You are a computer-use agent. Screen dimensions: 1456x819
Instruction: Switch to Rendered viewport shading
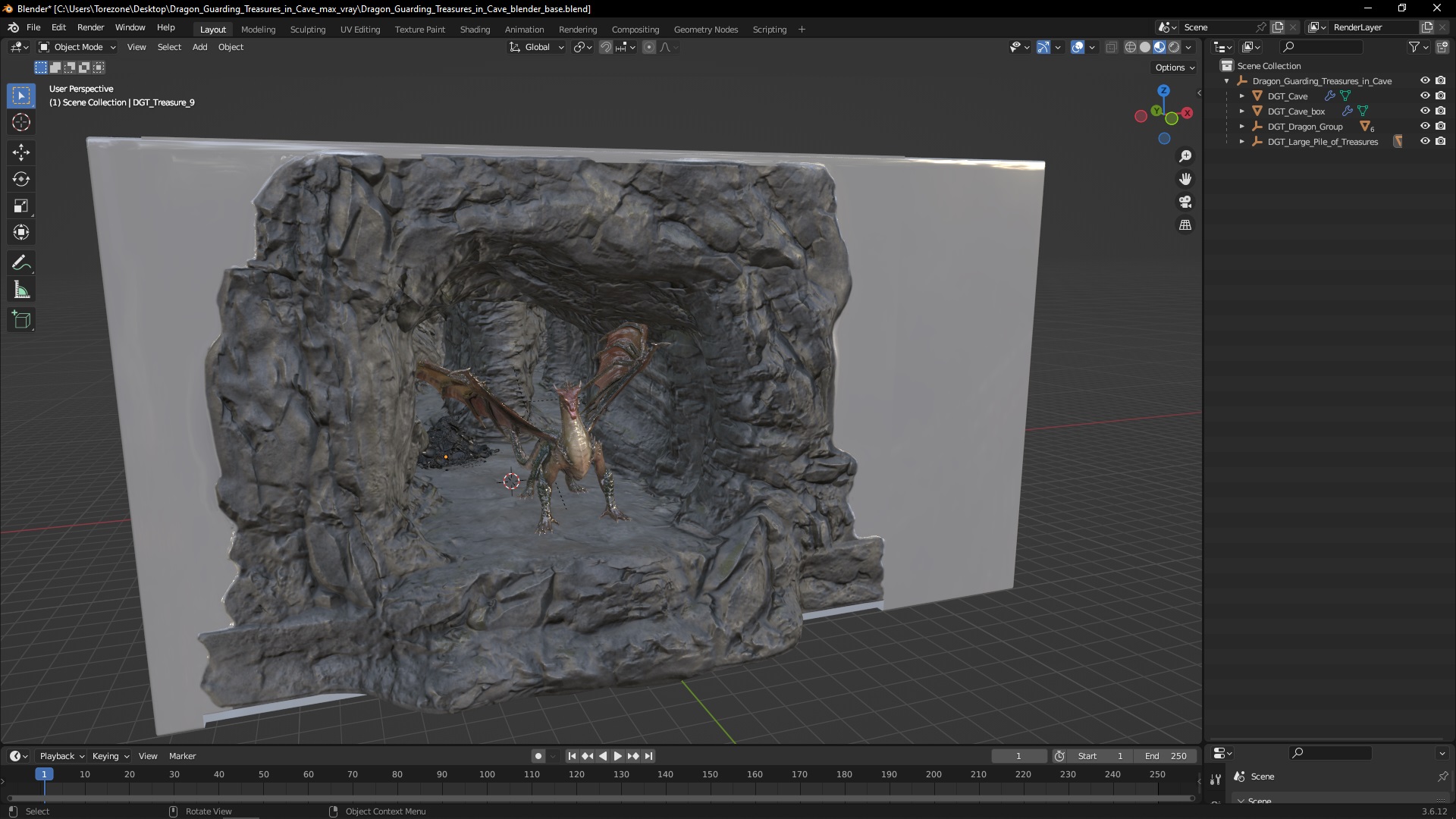point(1174,47)
